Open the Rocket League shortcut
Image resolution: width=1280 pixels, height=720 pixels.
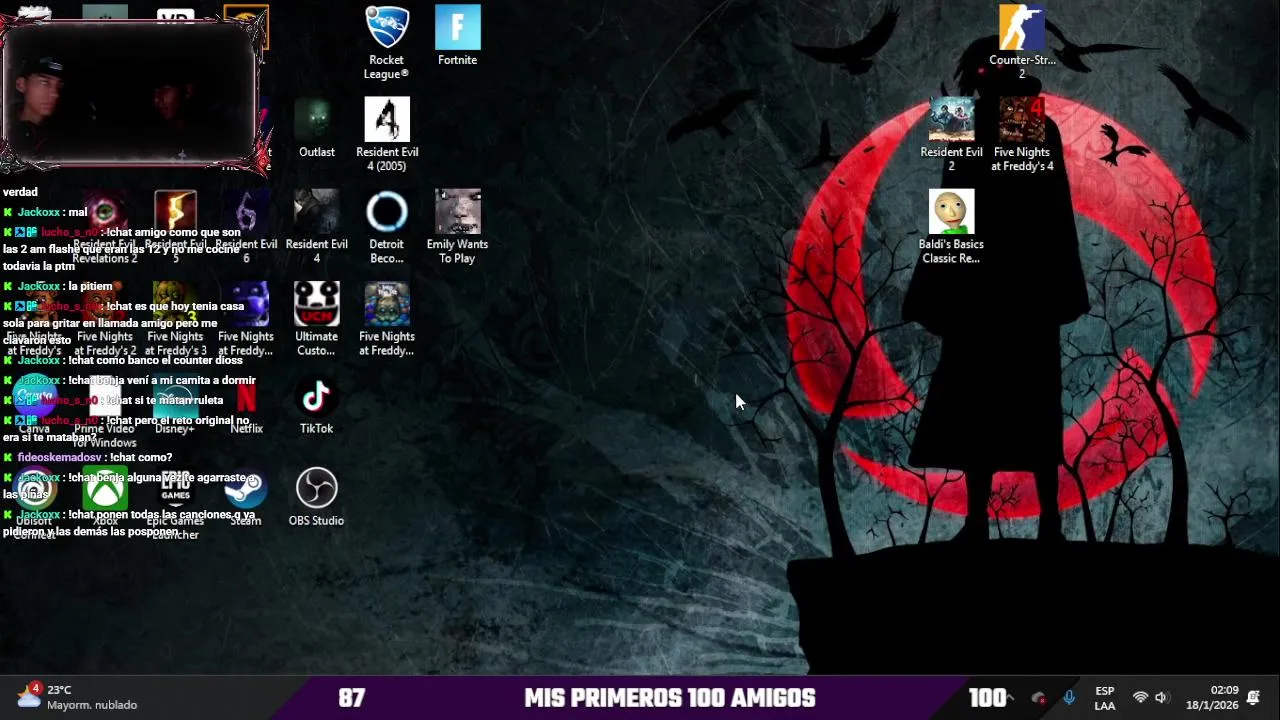(387, 43)
